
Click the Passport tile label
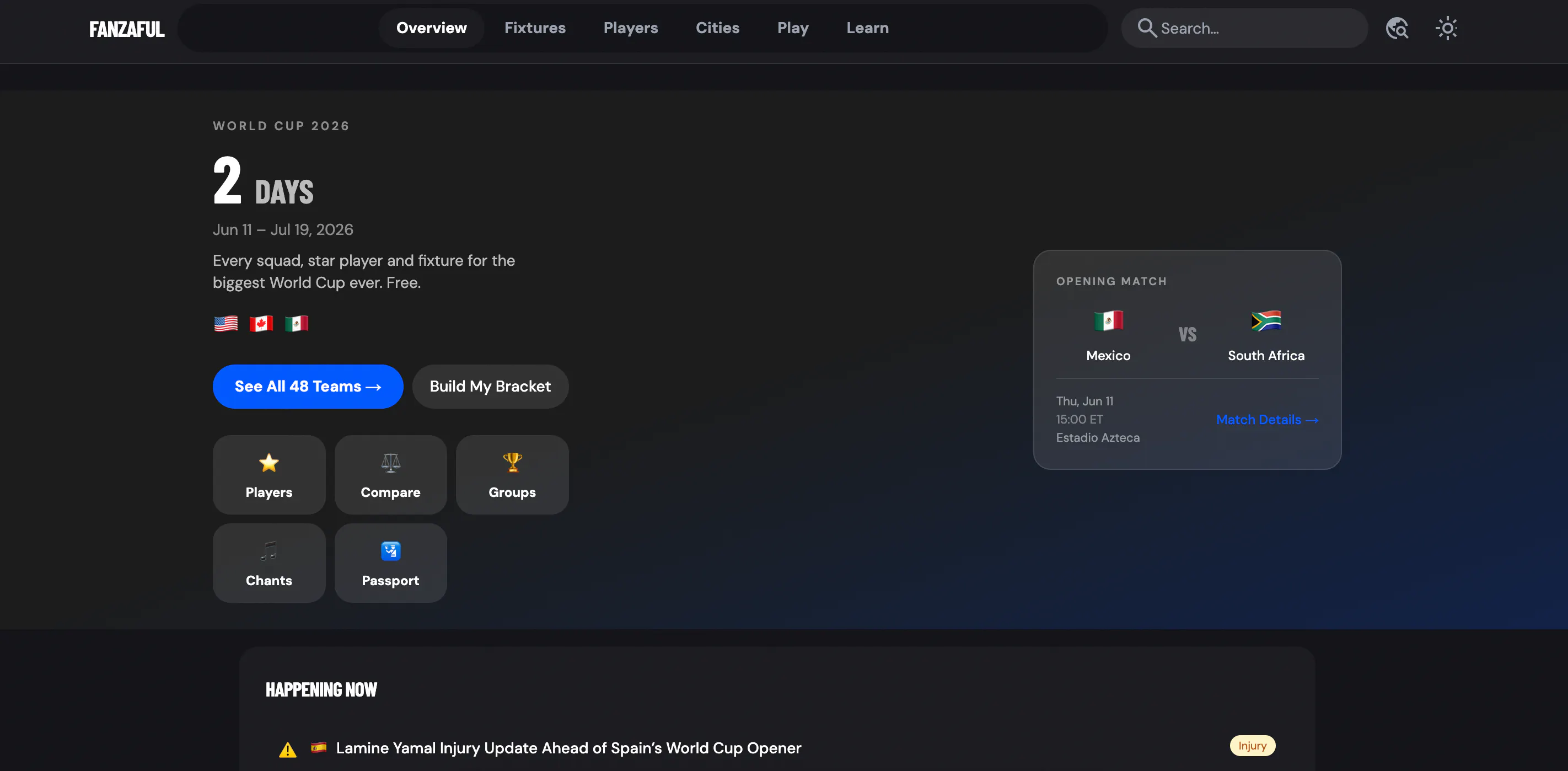(391, 580)
